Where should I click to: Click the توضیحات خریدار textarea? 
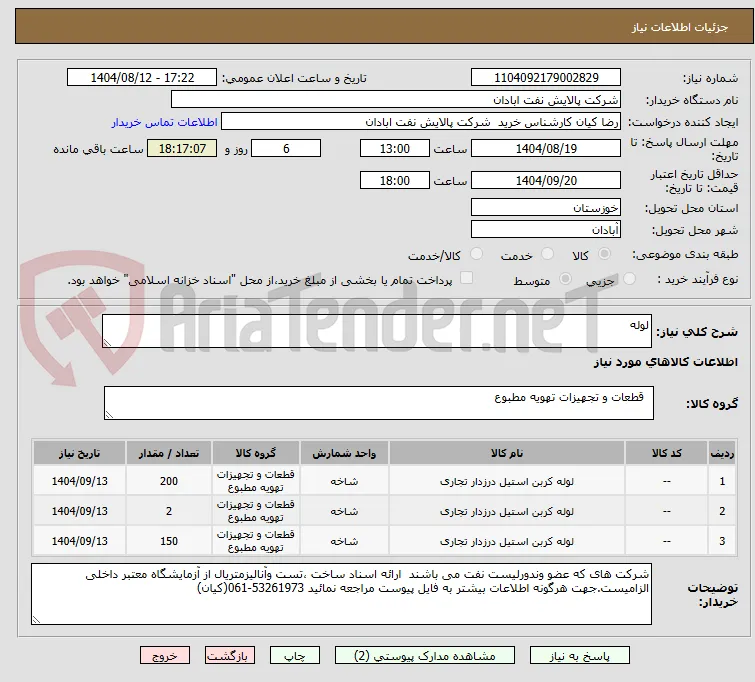click(341, 594)
